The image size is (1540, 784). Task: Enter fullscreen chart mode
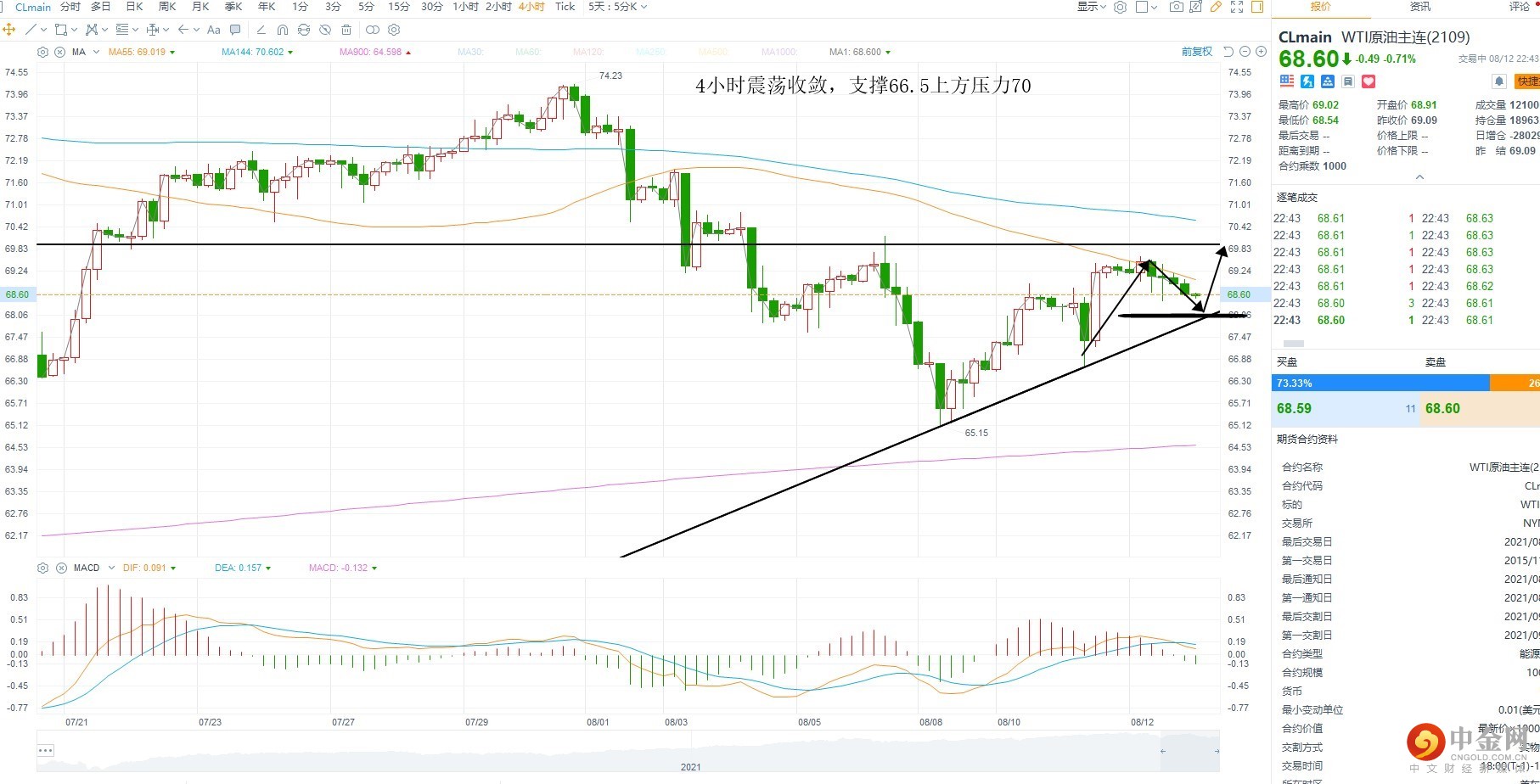point(1237,7)
